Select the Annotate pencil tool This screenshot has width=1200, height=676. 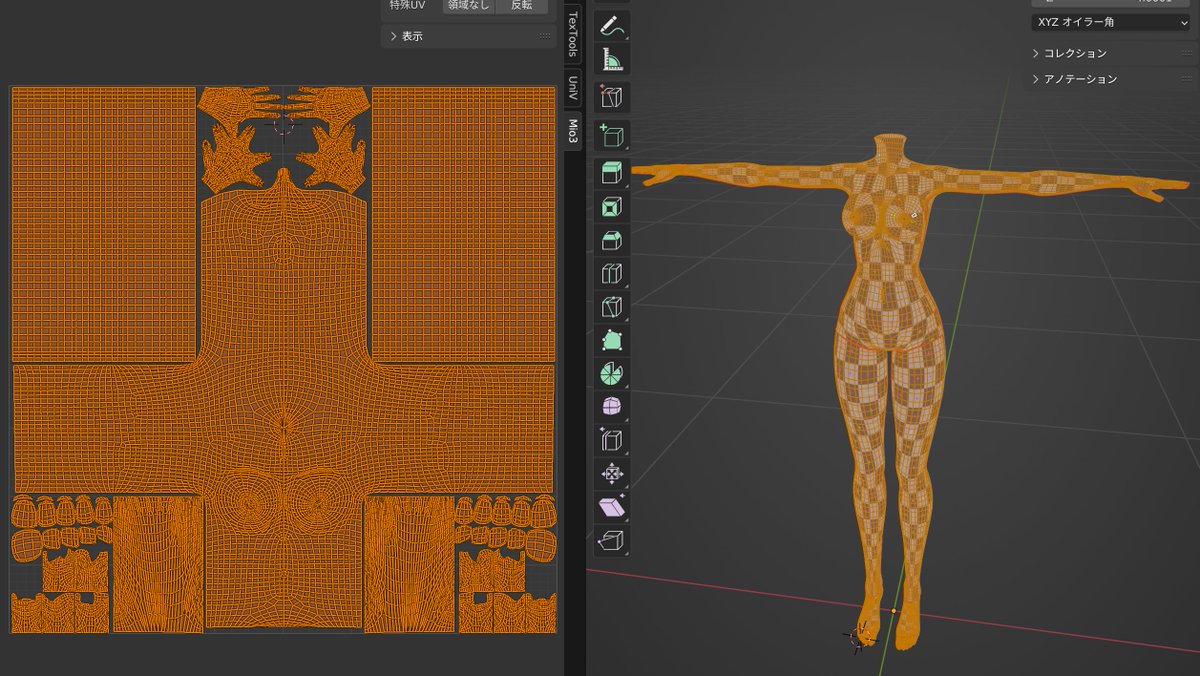(612, 26)
